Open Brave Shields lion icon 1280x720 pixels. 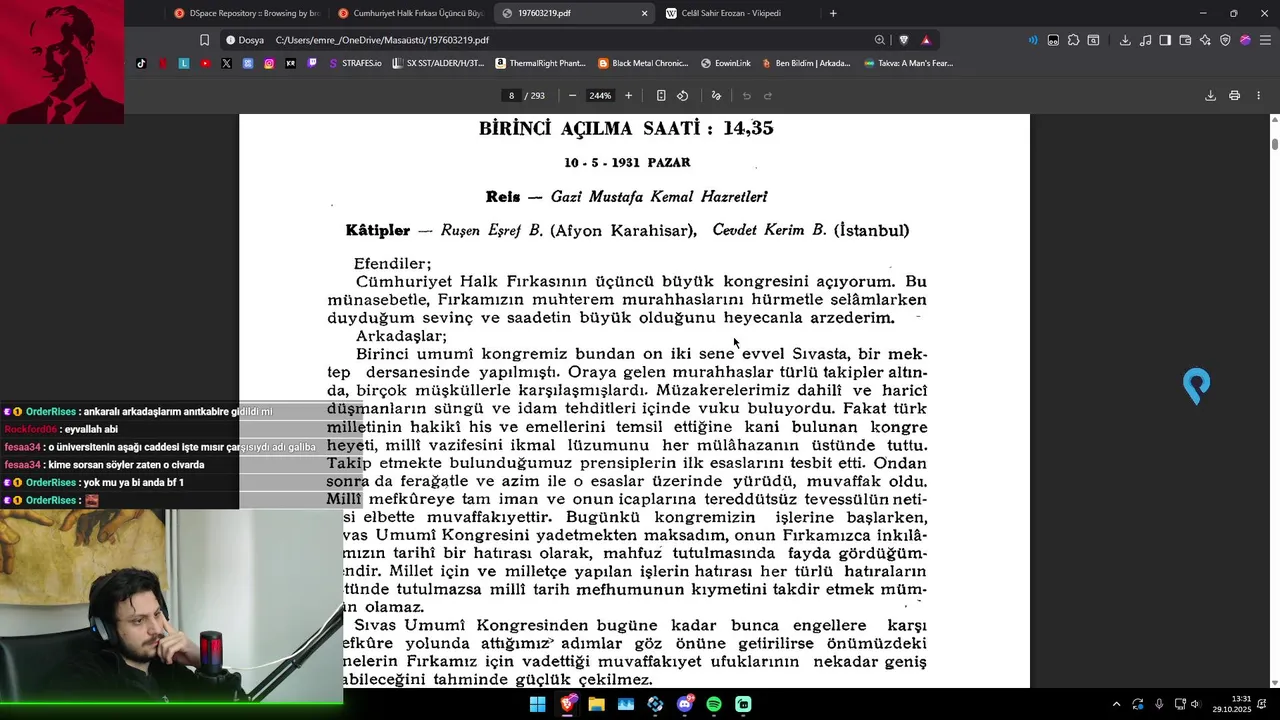point(904,40)
